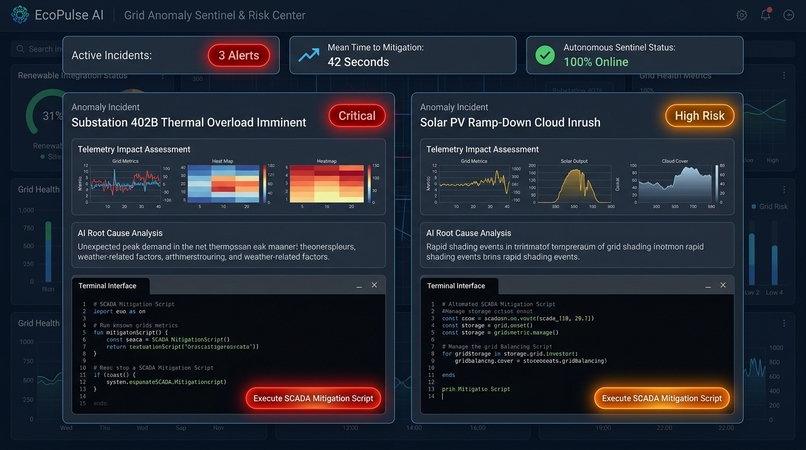Viewport: 806px width, 450px height.
Task: Close the Solar PV Terminal Interface
Action: [723, 285]
